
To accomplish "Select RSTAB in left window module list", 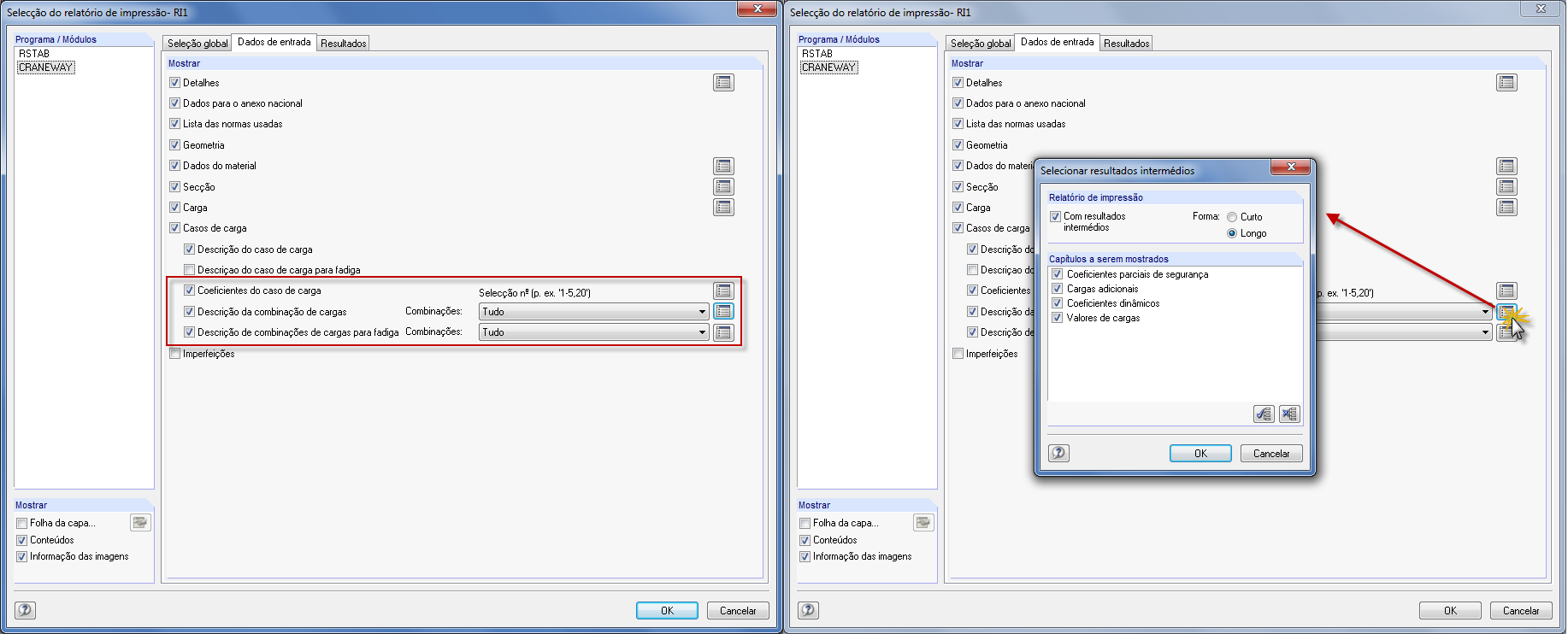I will click(x=34, y=54).
